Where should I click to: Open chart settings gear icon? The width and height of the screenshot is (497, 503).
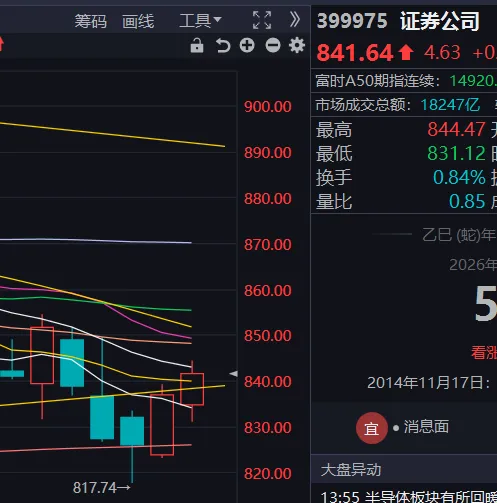coord(297,45)
